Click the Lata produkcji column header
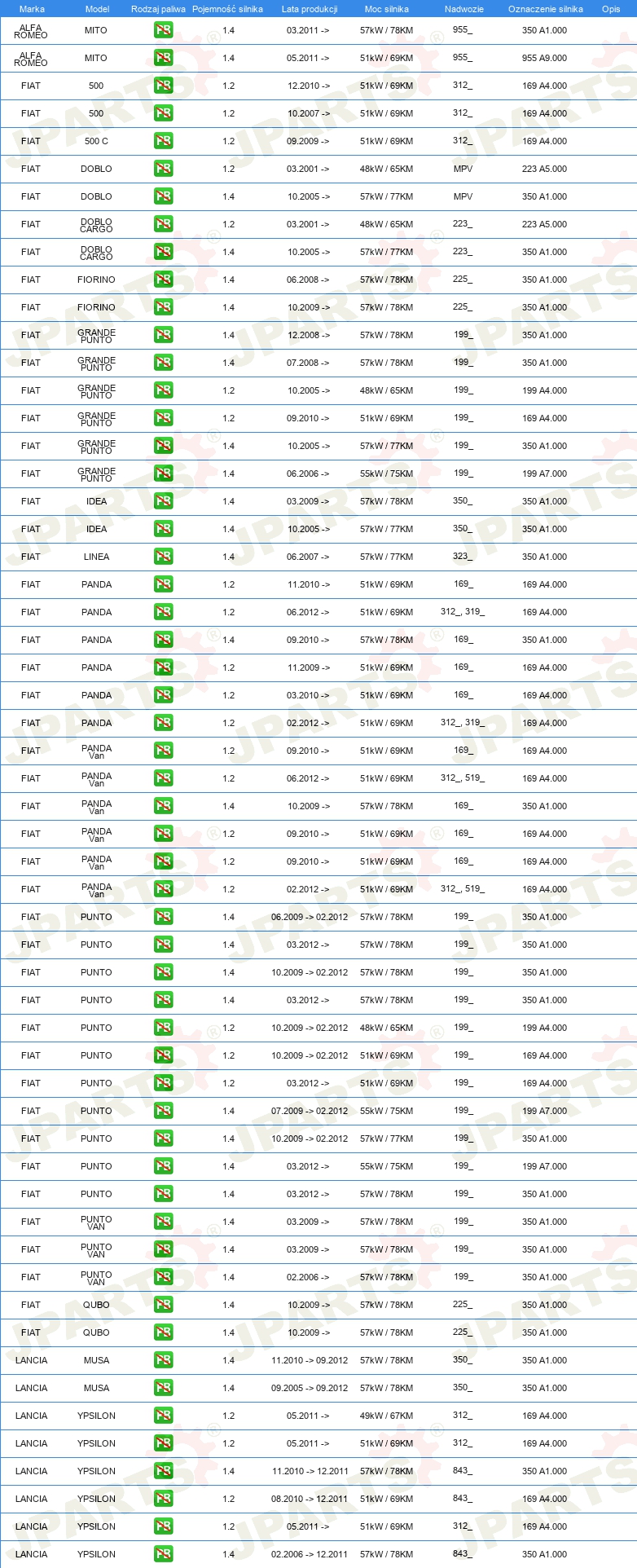The image size is (637, 1568). [x=310, y=9]
